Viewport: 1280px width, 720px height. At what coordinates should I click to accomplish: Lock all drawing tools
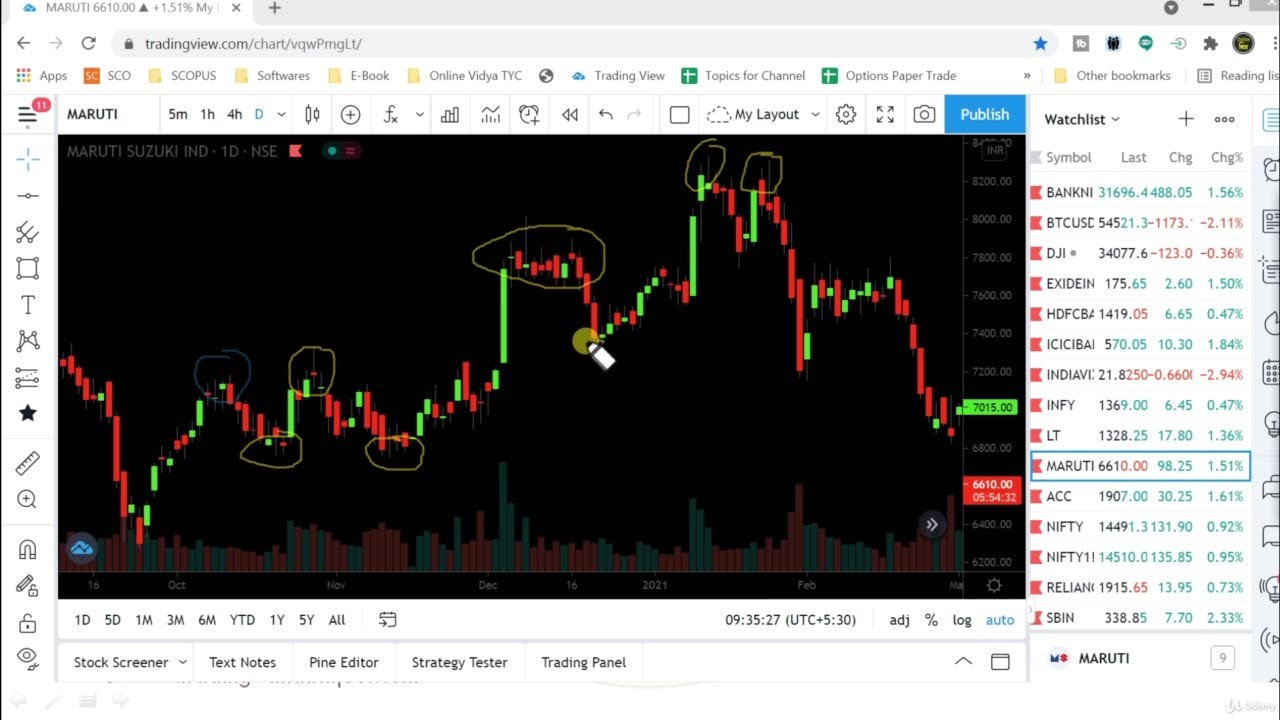pos(28,622)
